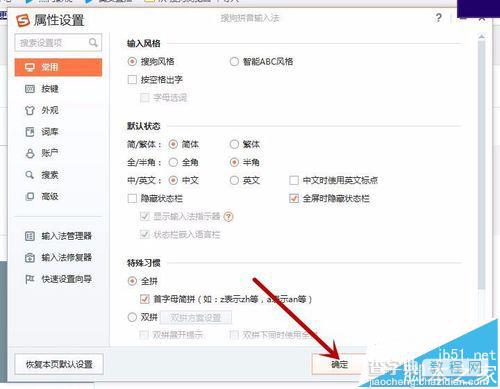Click the 输入法修复器 toolbox icon
The image size is (500, 389).
(x=30, y=257)
